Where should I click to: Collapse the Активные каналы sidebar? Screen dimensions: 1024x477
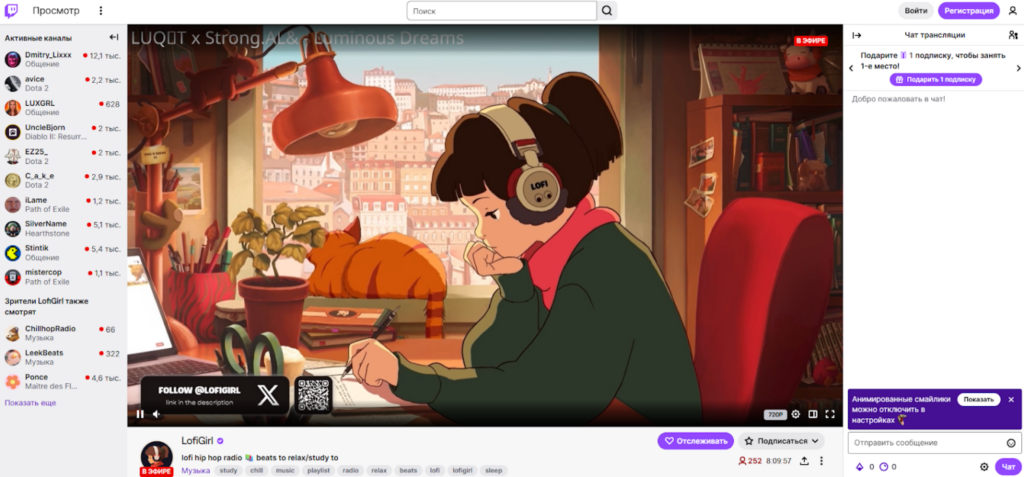click(114, 37)
